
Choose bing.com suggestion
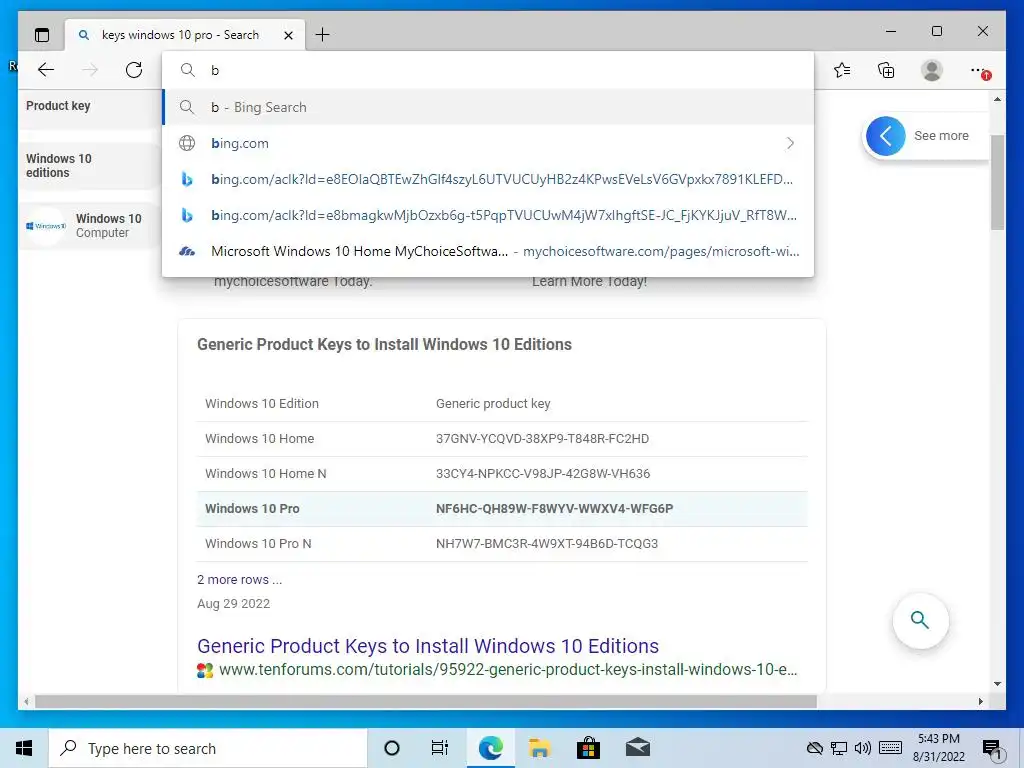pyautogui.click(x=488, y=143)
